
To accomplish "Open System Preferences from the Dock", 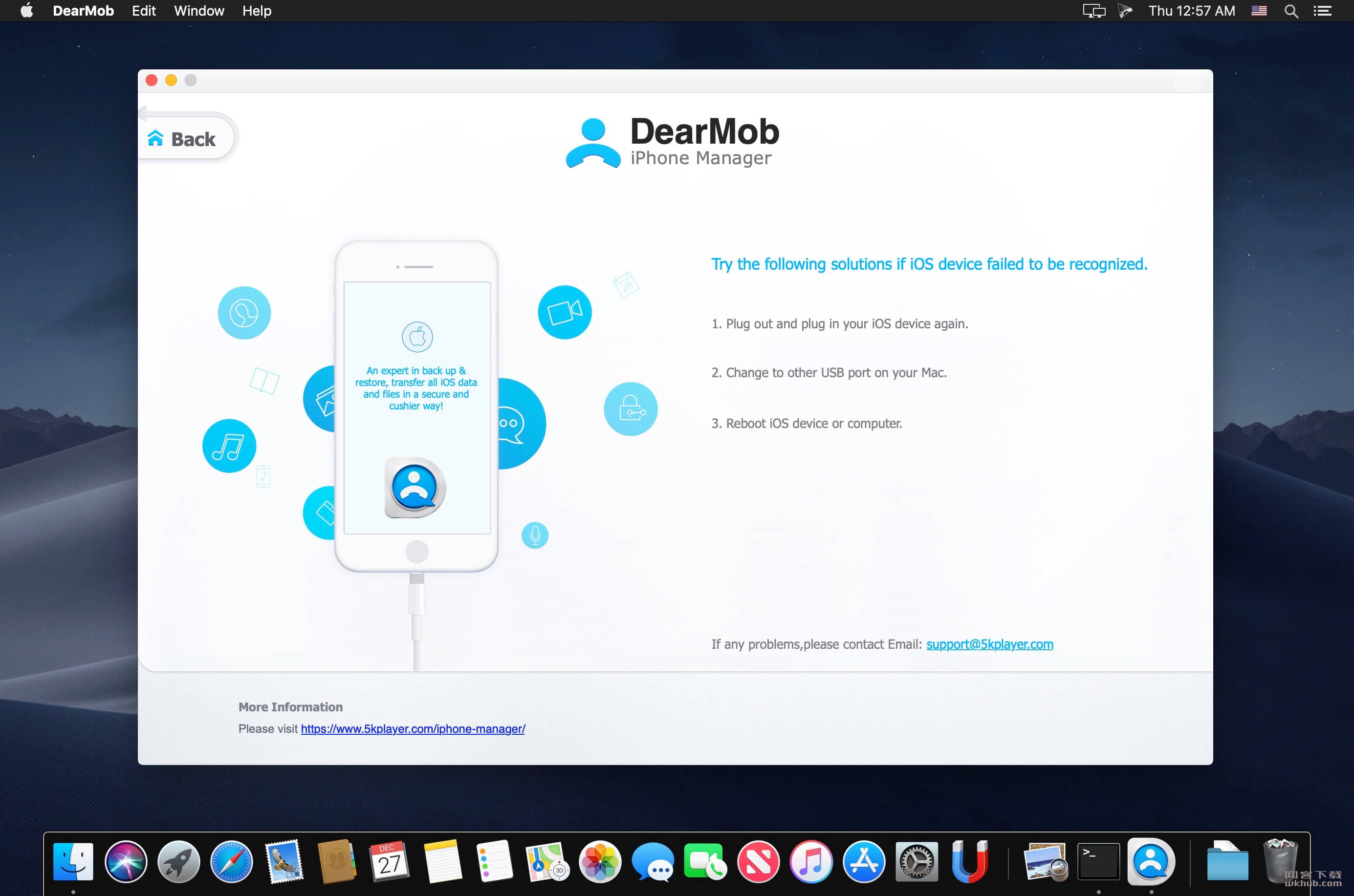I will tap(917, 861).
